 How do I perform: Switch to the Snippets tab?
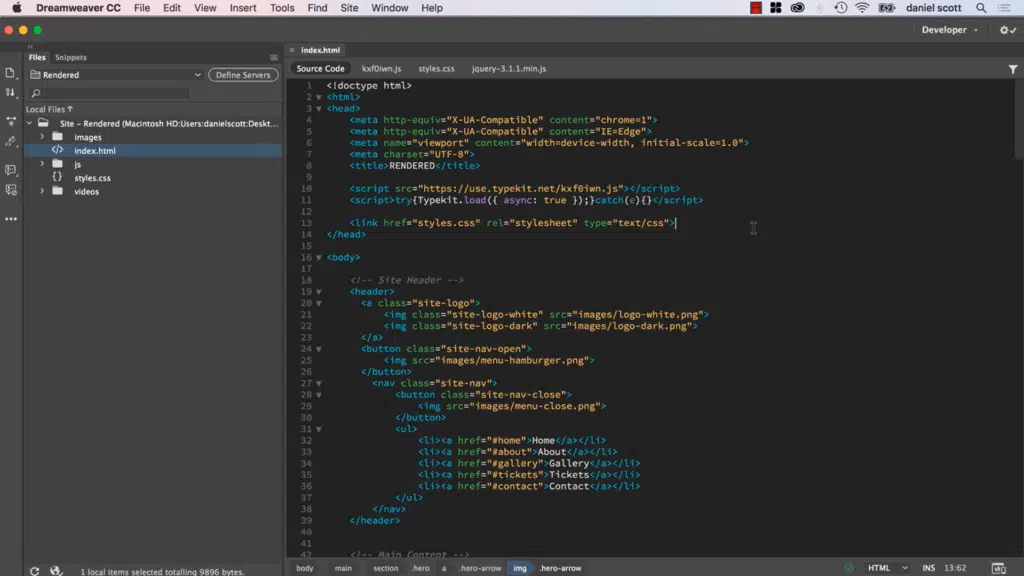point(71,57)
